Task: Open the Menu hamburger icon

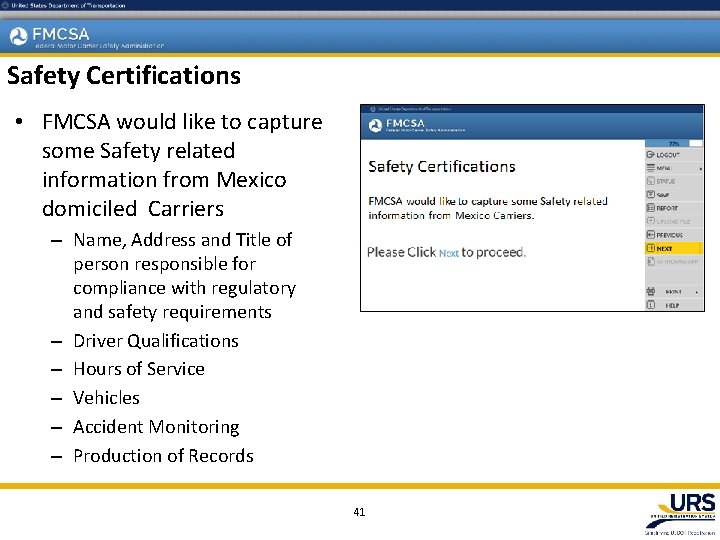Action: point(650,168)
